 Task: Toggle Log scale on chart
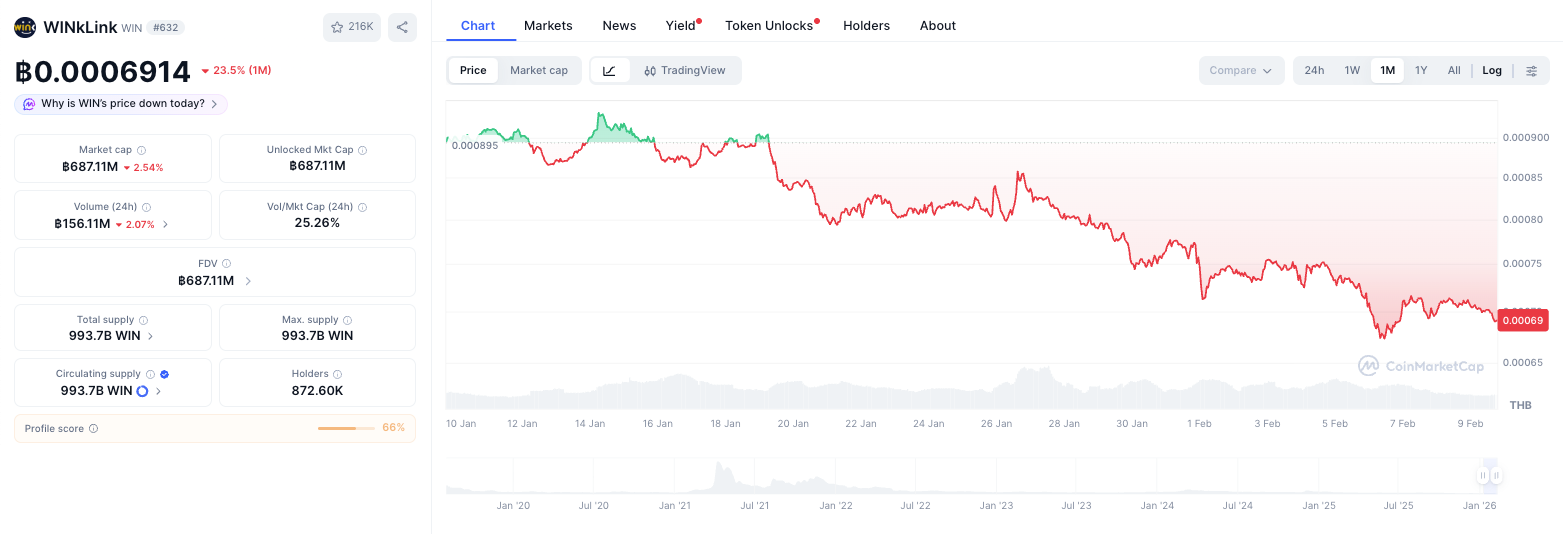[x=1492, y=70]
